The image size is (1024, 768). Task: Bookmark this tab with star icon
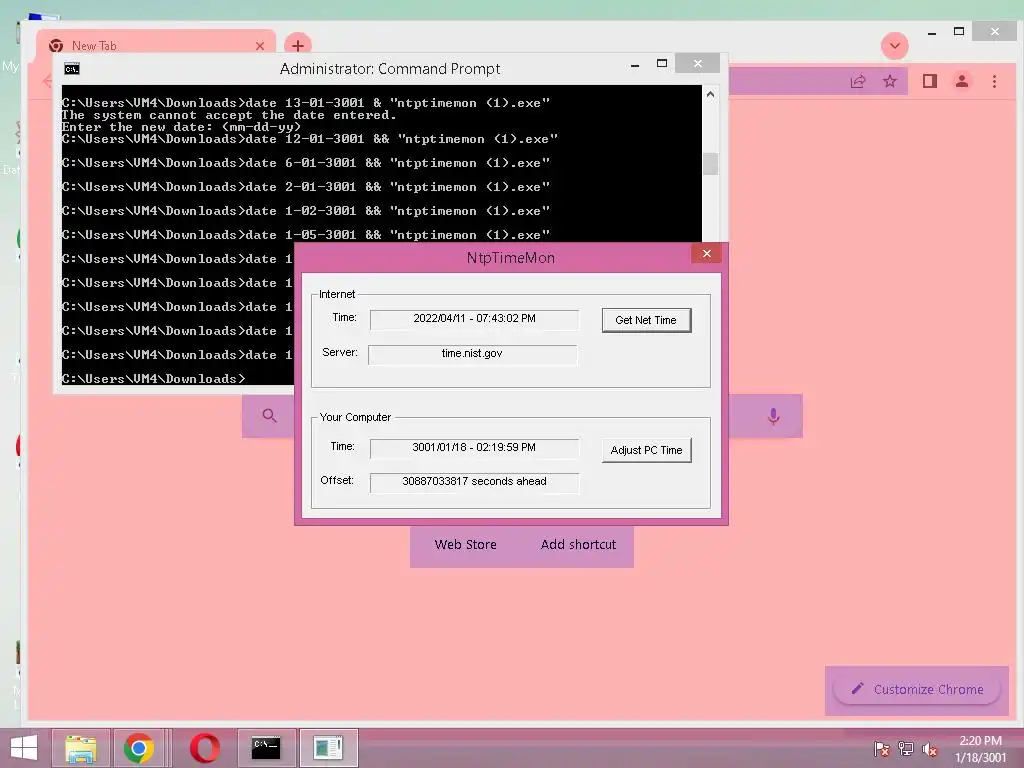pyautogui.click(x=889, y=82)
